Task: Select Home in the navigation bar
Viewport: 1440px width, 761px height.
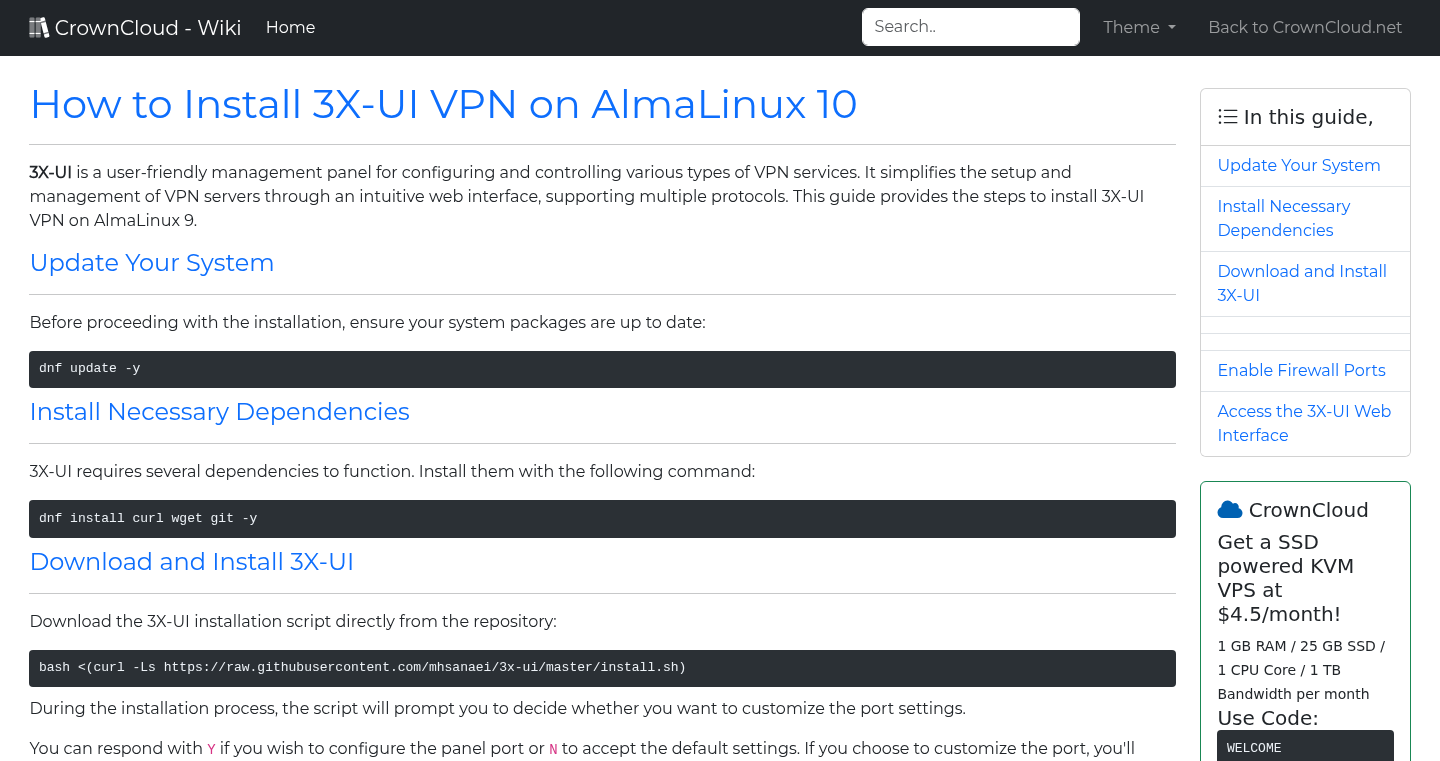Action: pos(290,27)
